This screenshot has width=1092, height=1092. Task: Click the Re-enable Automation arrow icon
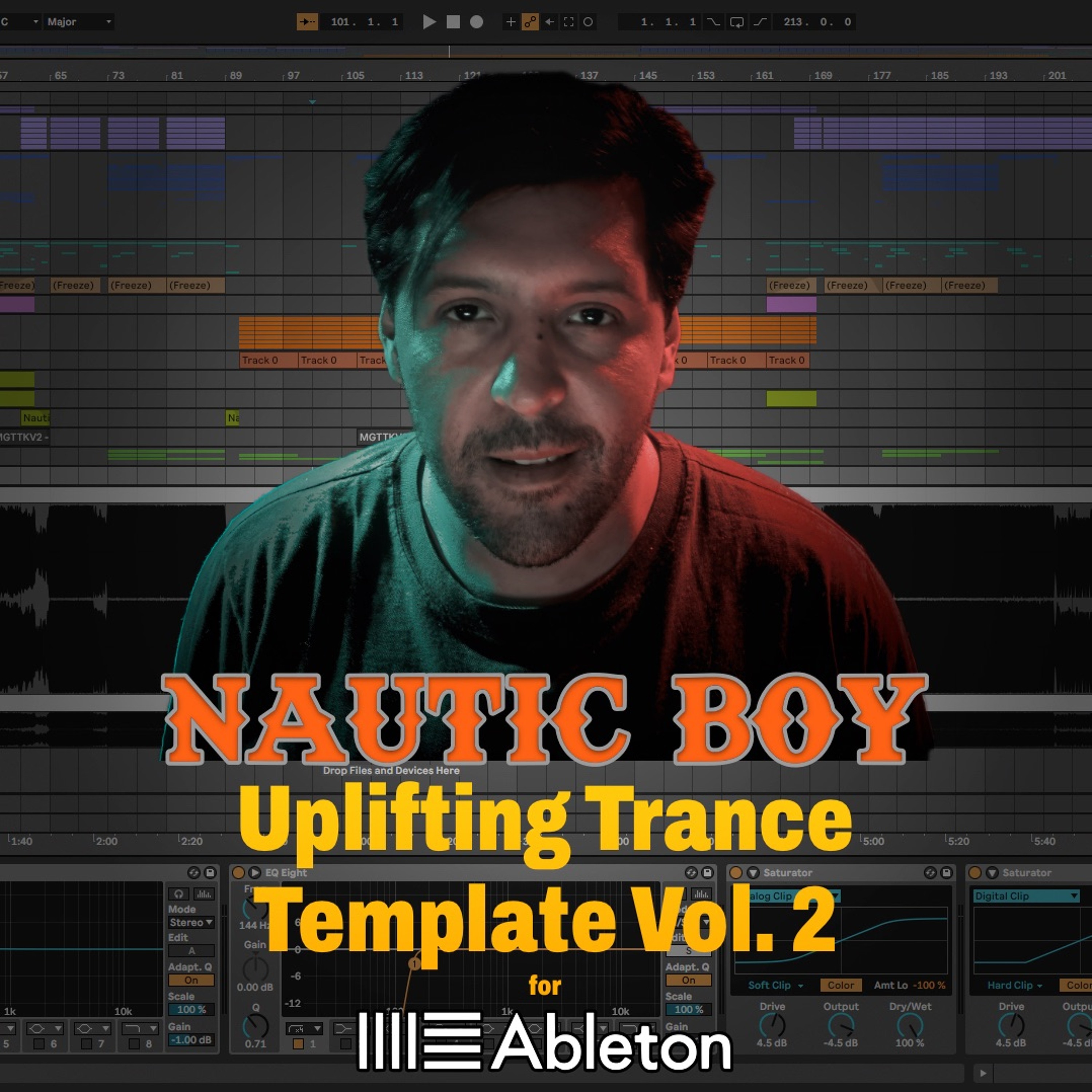pyautogui.click(x=549, y=22)
